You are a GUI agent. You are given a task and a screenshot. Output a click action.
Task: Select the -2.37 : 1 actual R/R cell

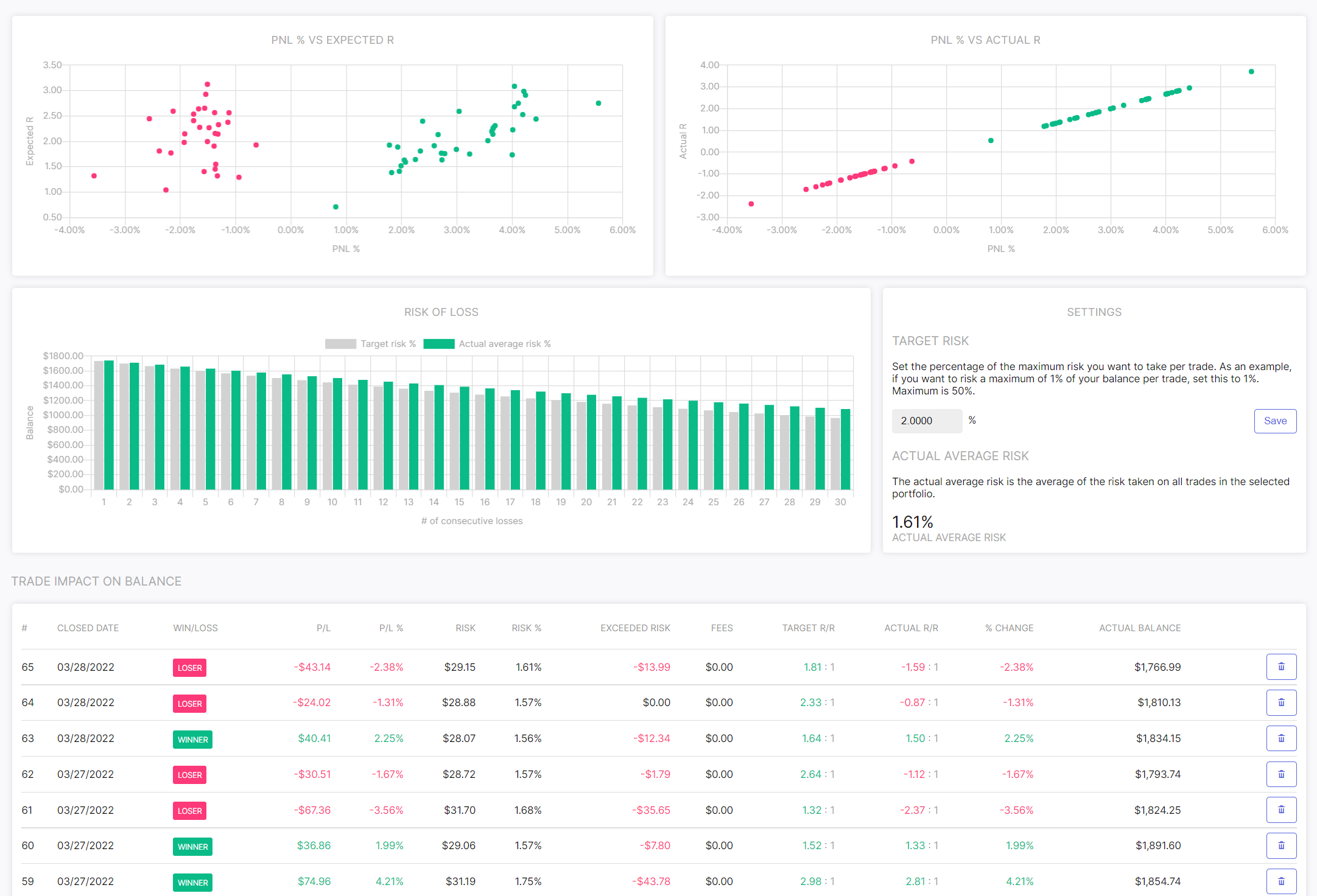(x=919, y=810)
